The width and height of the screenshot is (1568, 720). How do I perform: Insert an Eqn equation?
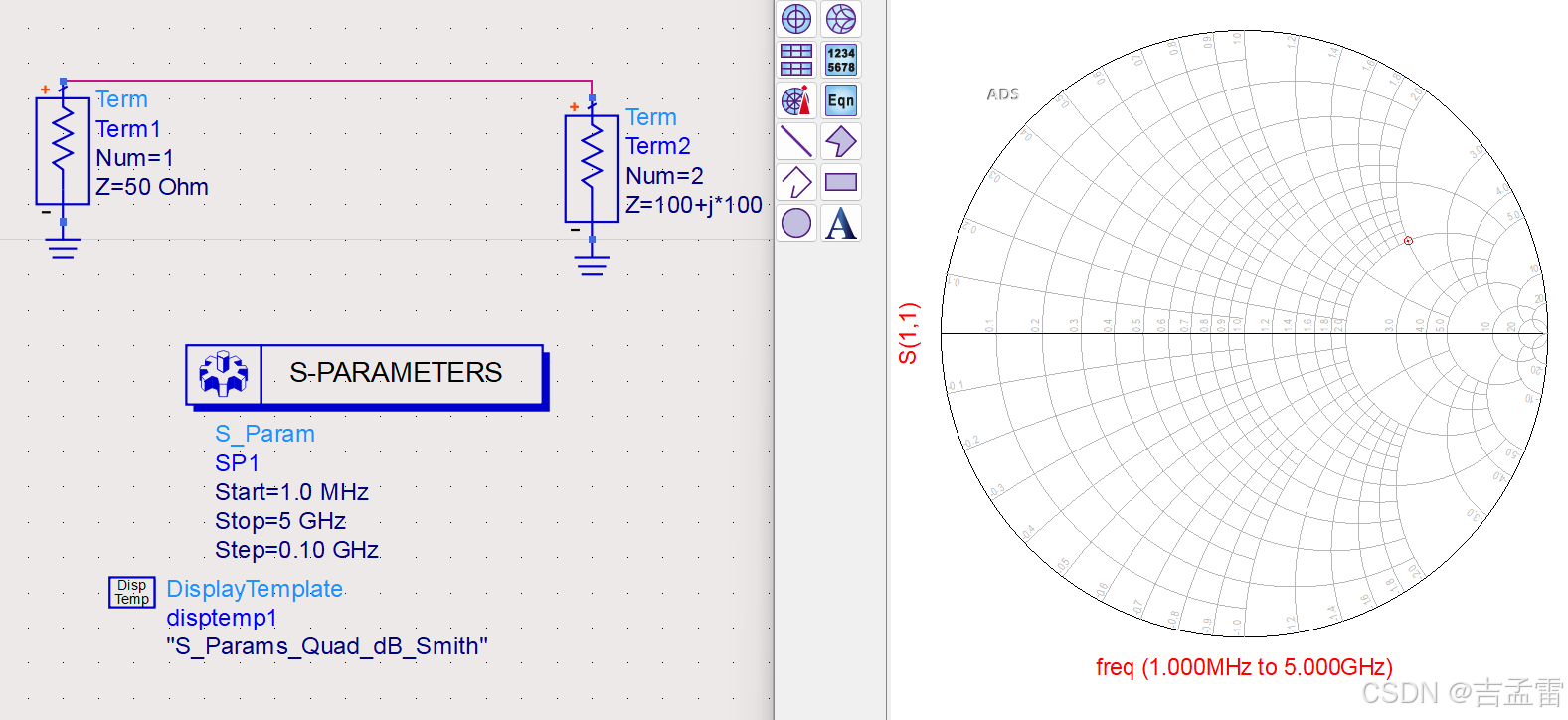point(841,100)
